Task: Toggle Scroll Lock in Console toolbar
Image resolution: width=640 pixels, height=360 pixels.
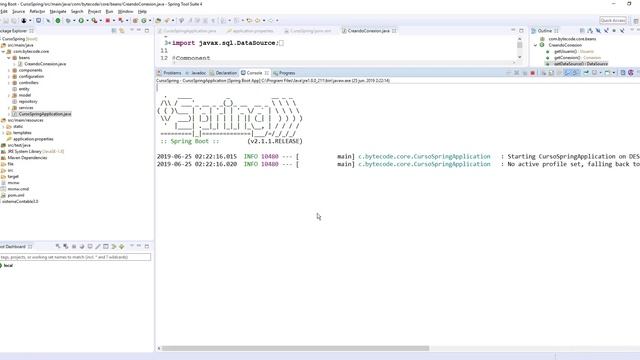Action: click(x=551, y=73)
